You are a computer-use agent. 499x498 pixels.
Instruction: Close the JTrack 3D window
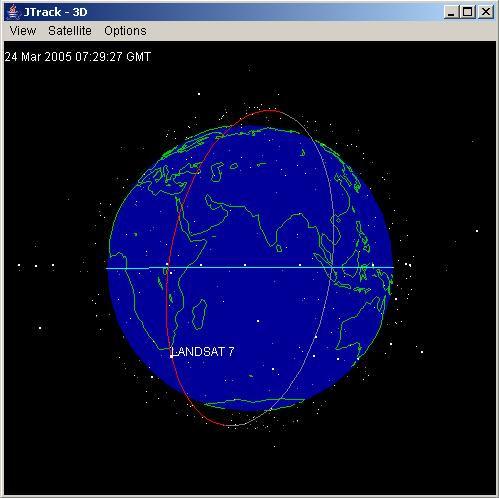486,12
